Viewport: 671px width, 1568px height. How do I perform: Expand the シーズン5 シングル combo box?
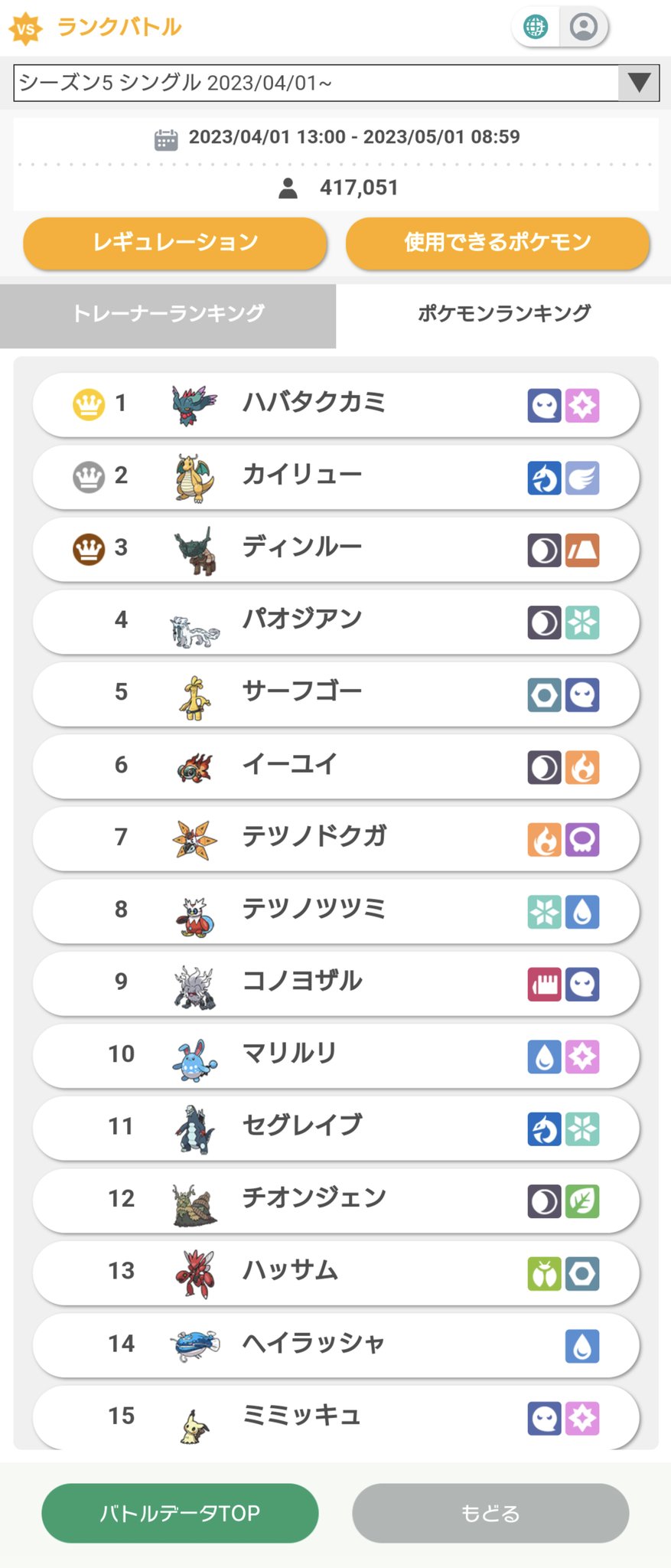[336, 83]
